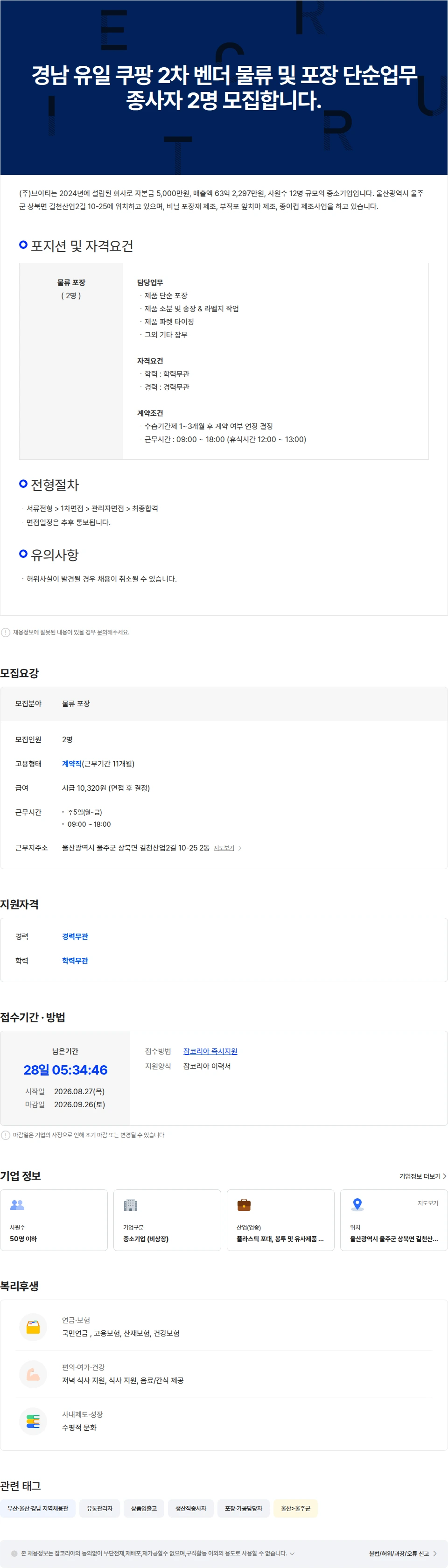
Task: Click the 포지션 및 자격요건 heading
Action: 82,246
